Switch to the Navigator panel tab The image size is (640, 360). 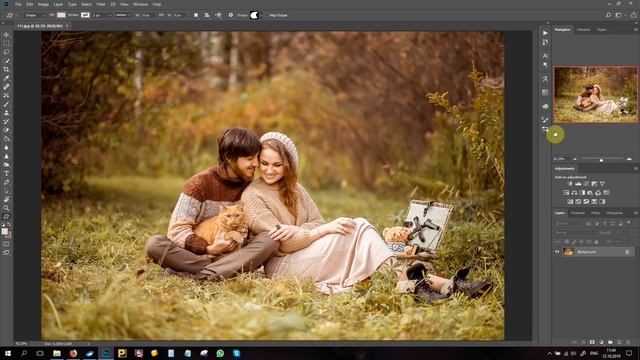click(x=562, y=30)
